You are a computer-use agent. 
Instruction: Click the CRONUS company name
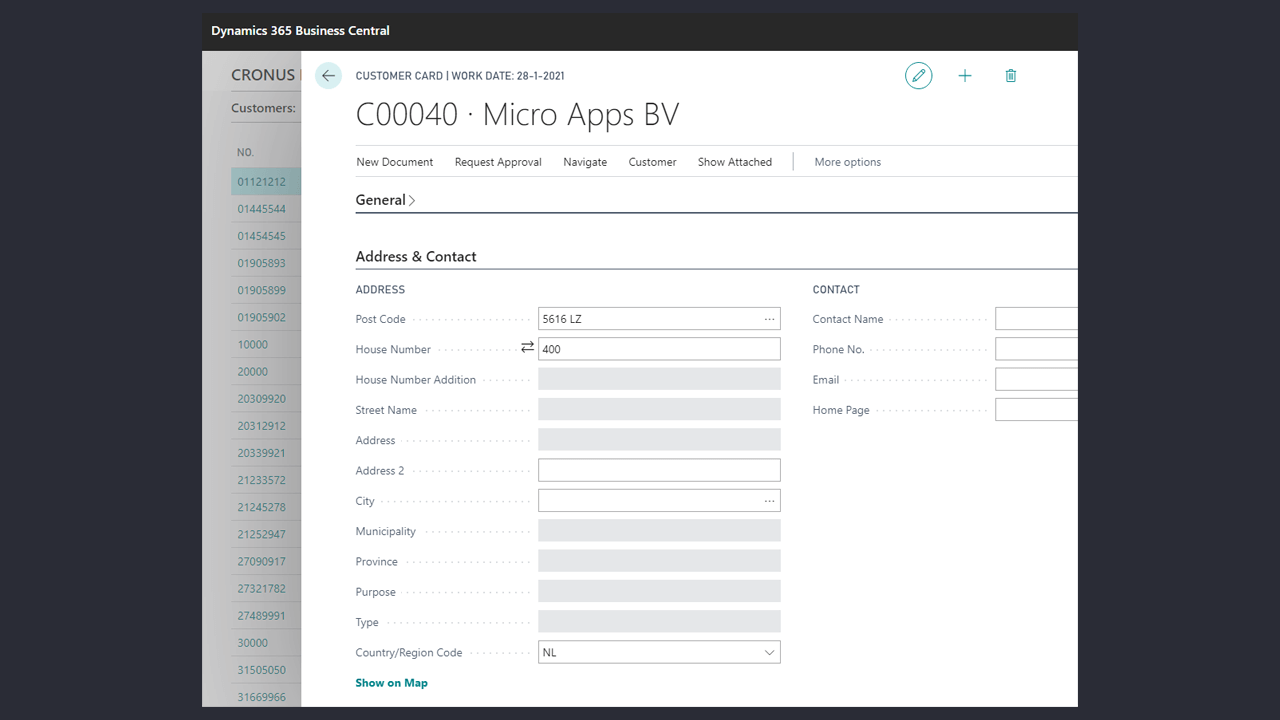[264, 75]
